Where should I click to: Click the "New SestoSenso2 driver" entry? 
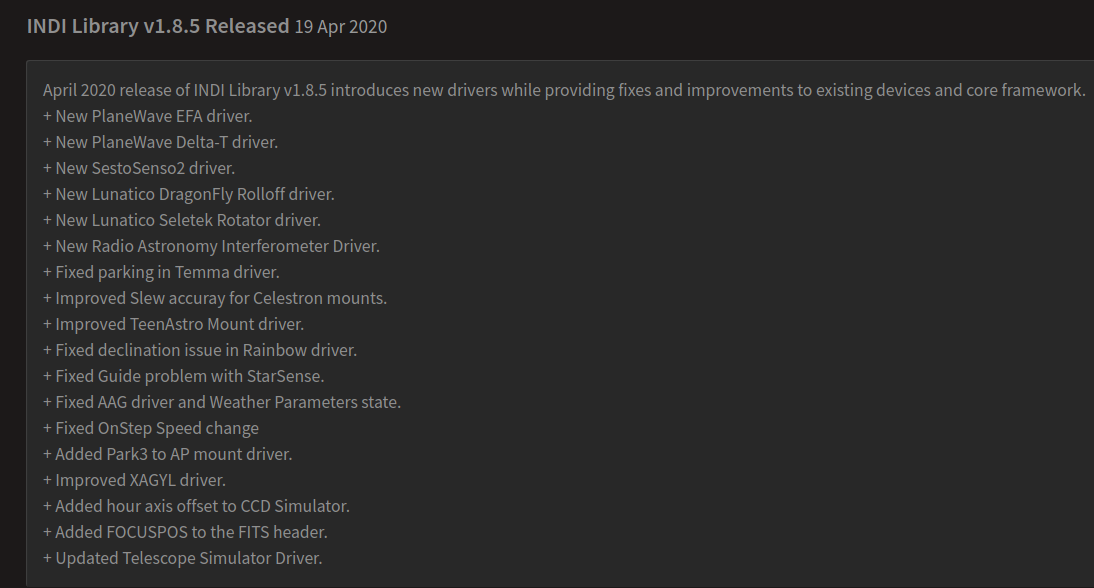(x=139, y=168)
